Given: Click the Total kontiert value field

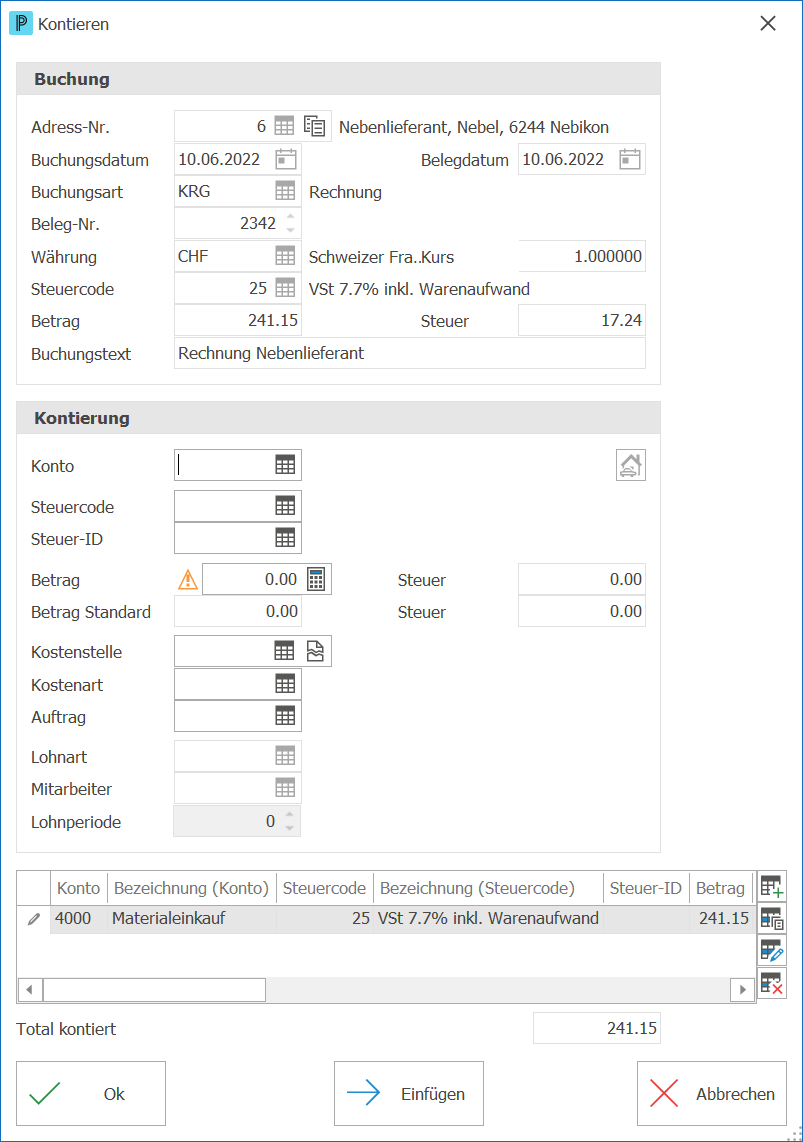Looking at the screenshot, I should click(597, 1028).
